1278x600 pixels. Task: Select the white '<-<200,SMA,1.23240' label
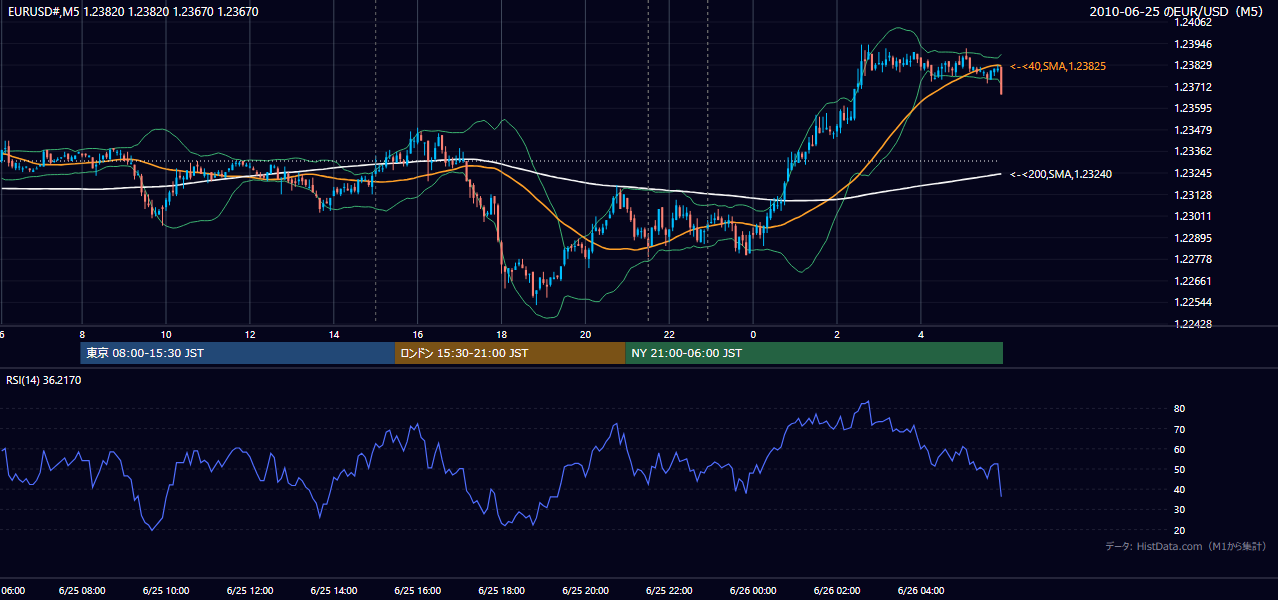(1061, 174)
